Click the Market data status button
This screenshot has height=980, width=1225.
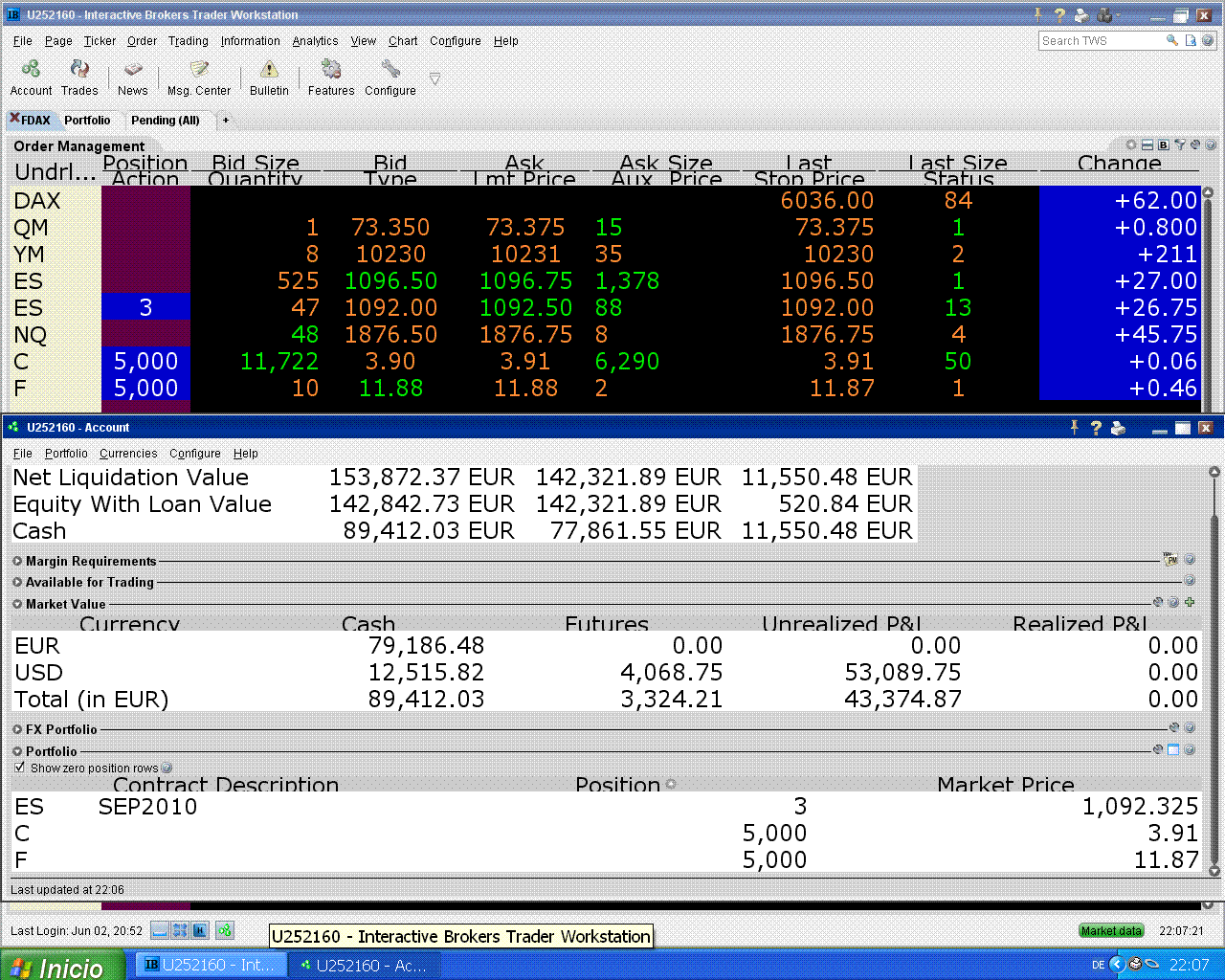coord(1110,930)
